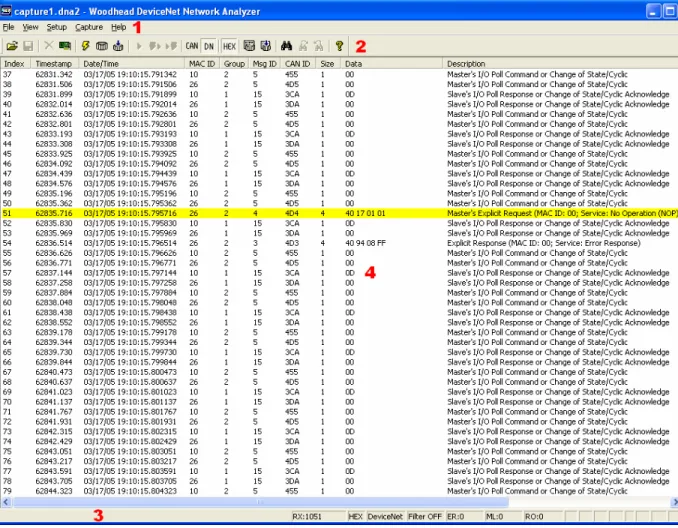
Task: Click the disabled Save floppy disk icon
Action: click(x=29, y=46)
